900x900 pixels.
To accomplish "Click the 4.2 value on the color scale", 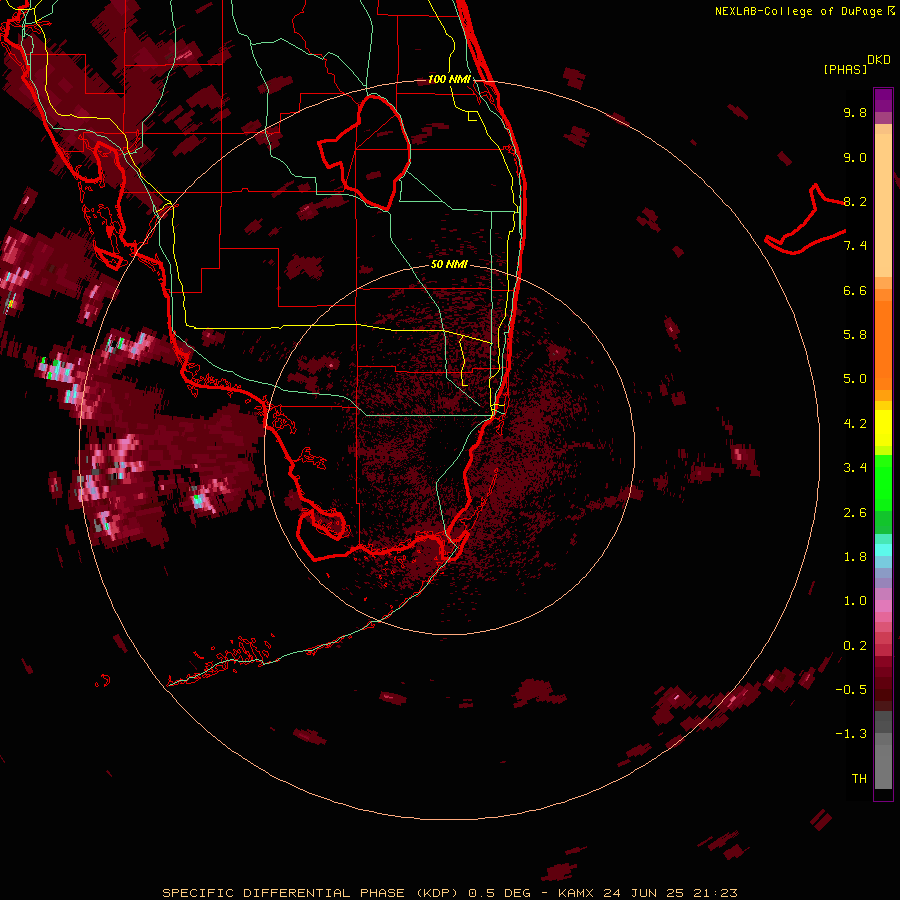I will (x=855, y=424).
